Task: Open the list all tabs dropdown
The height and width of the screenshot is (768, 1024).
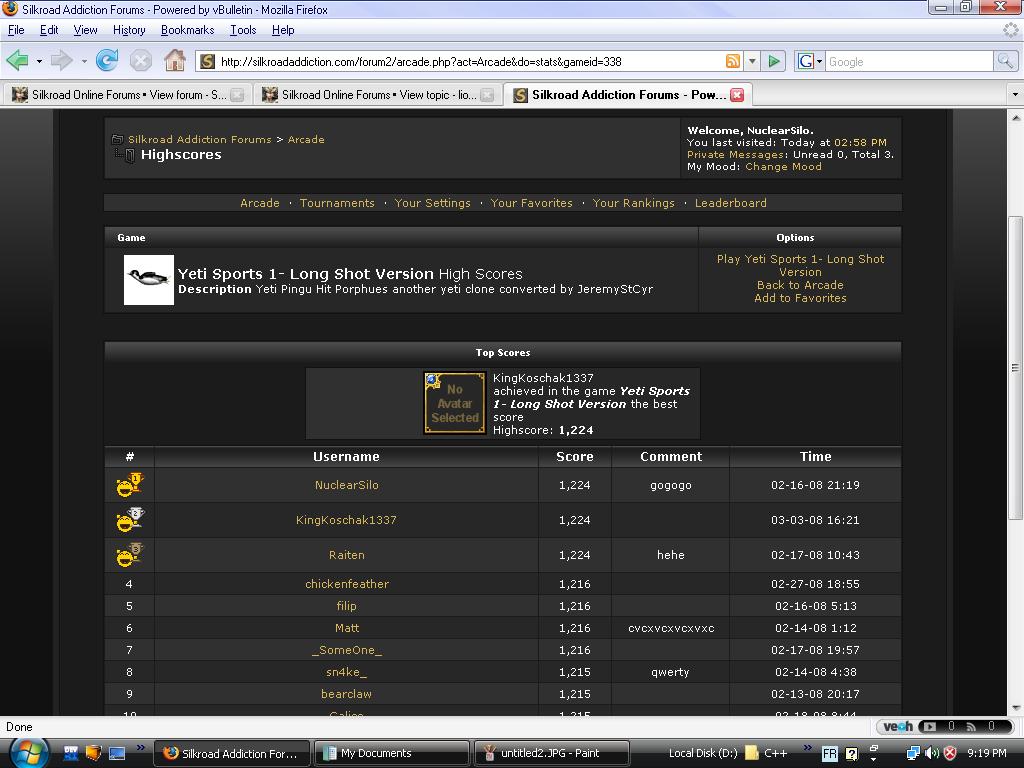Action: tap(1015, 95)
